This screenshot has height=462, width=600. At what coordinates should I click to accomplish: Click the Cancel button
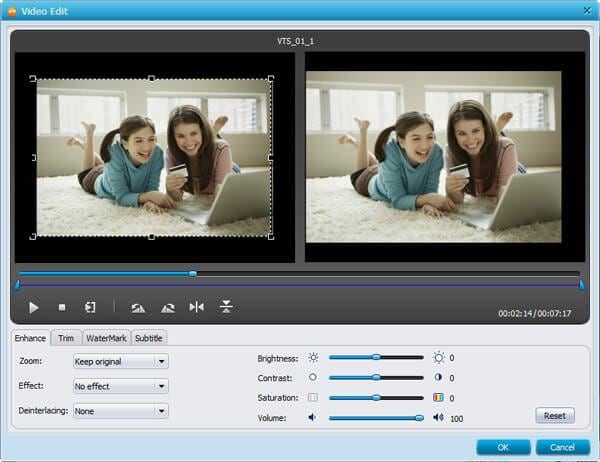click(562, 447)
